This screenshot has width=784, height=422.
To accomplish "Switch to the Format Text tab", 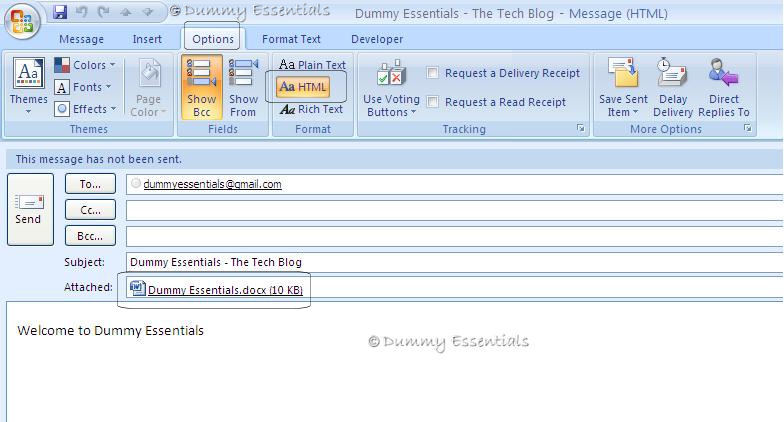I will coord(291,39).
